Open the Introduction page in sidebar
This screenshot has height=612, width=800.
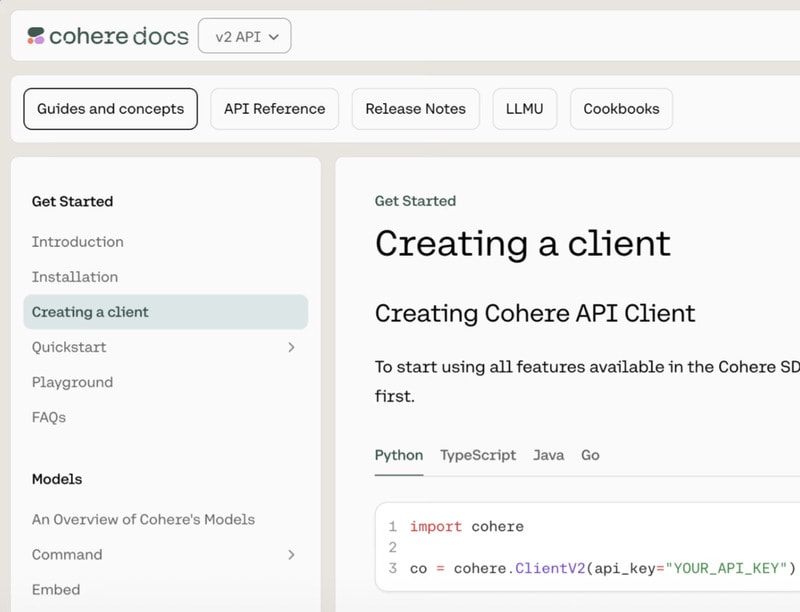78,242
